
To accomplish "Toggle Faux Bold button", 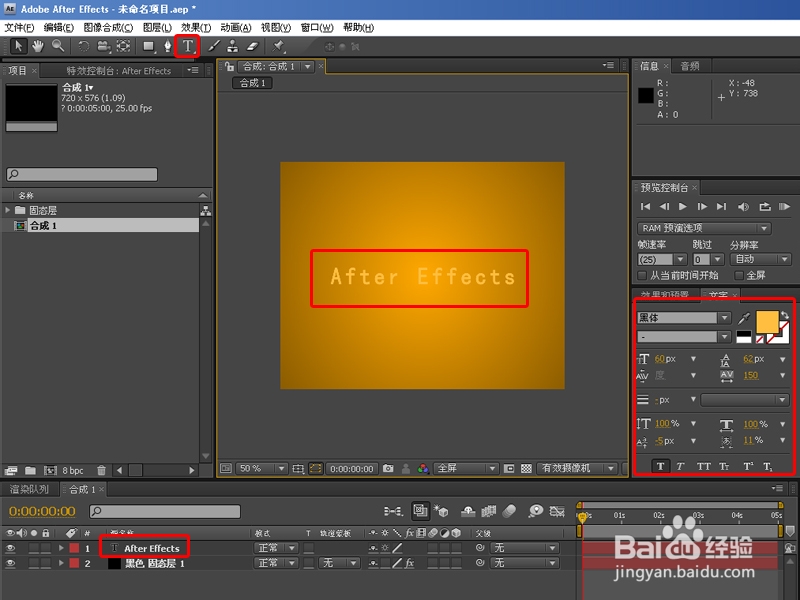I will [x=660, y=466].
